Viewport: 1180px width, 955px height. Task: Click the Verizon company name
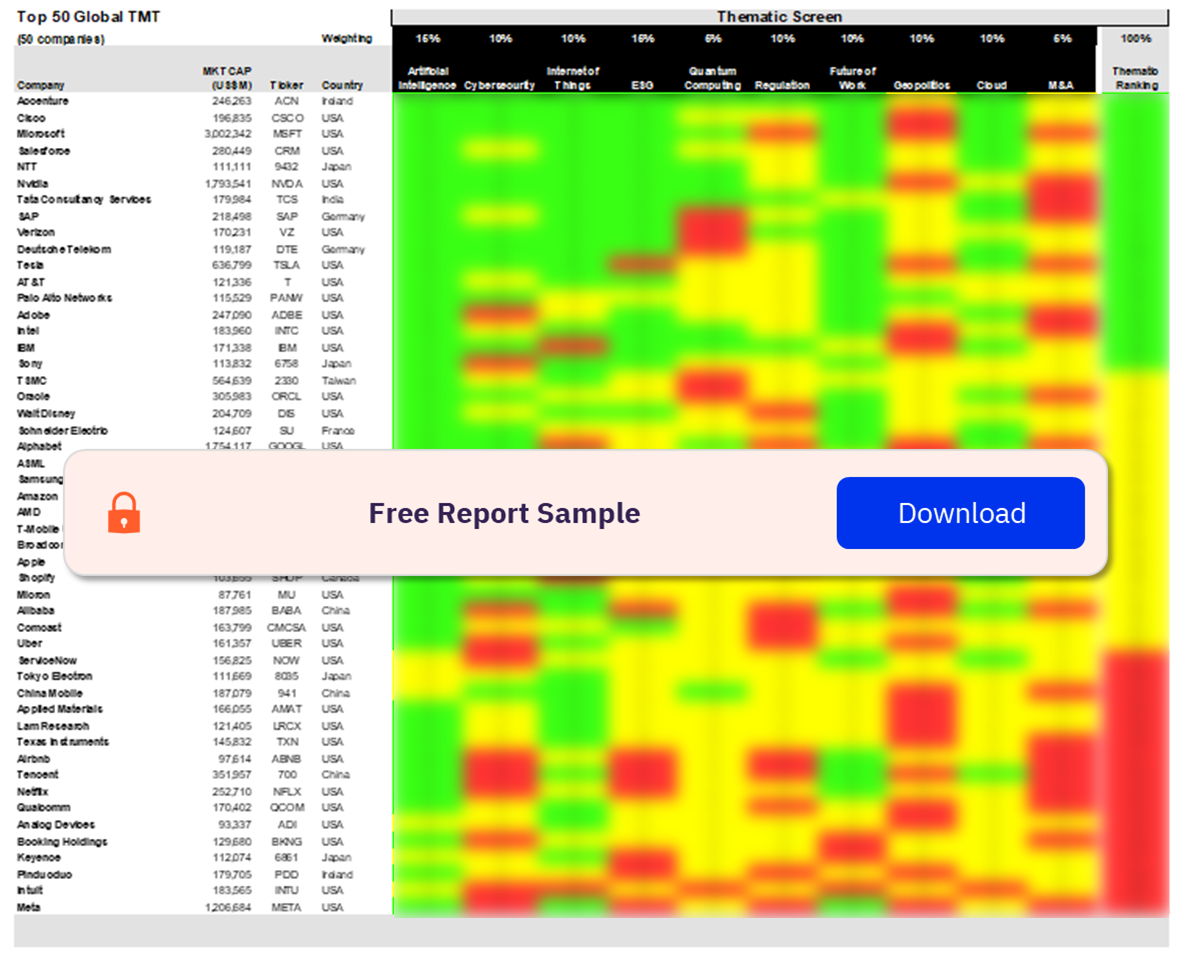(36, 232)
